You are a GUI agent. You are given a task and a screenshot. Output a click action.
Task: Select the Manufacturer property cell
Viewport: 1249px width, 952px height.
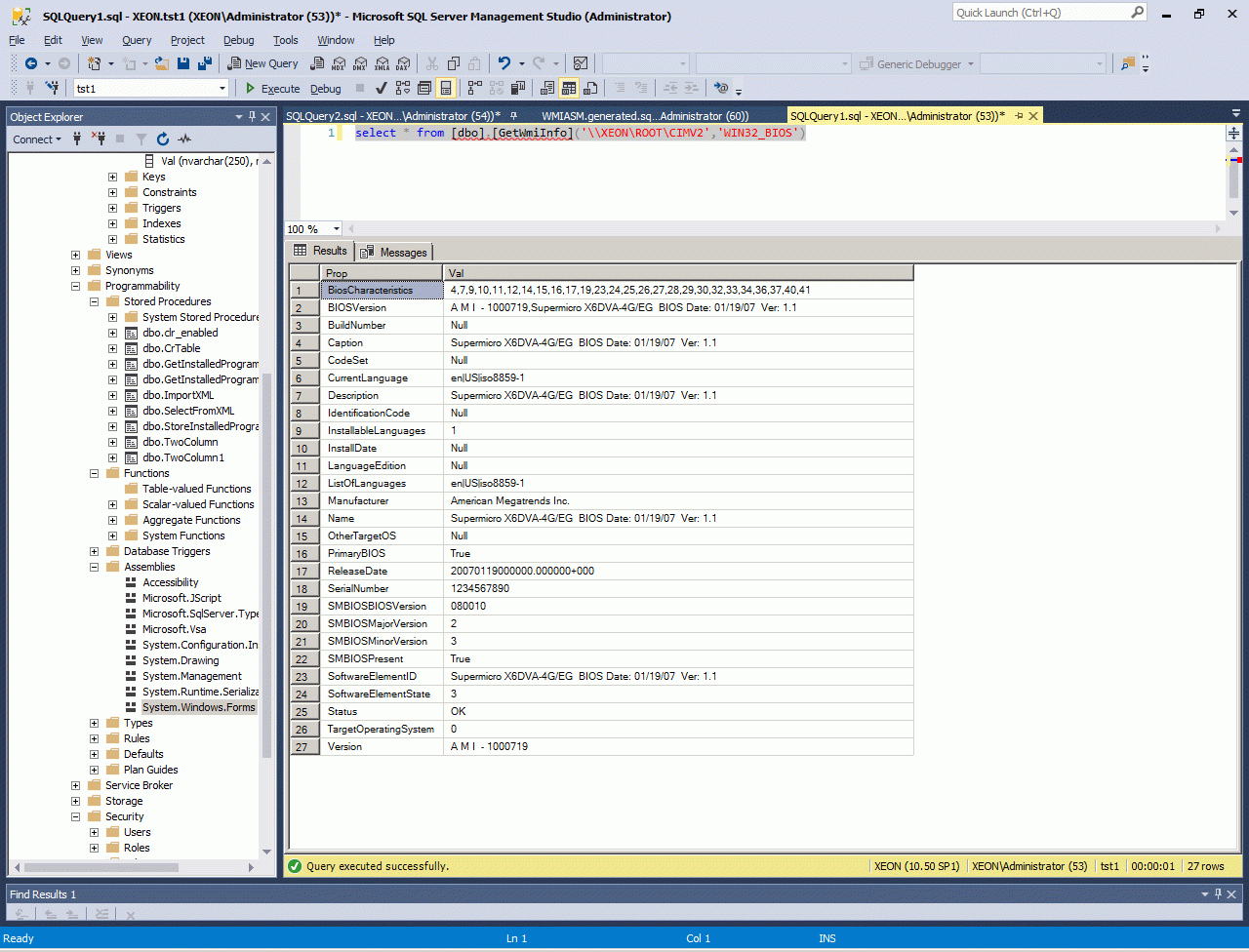382,500
